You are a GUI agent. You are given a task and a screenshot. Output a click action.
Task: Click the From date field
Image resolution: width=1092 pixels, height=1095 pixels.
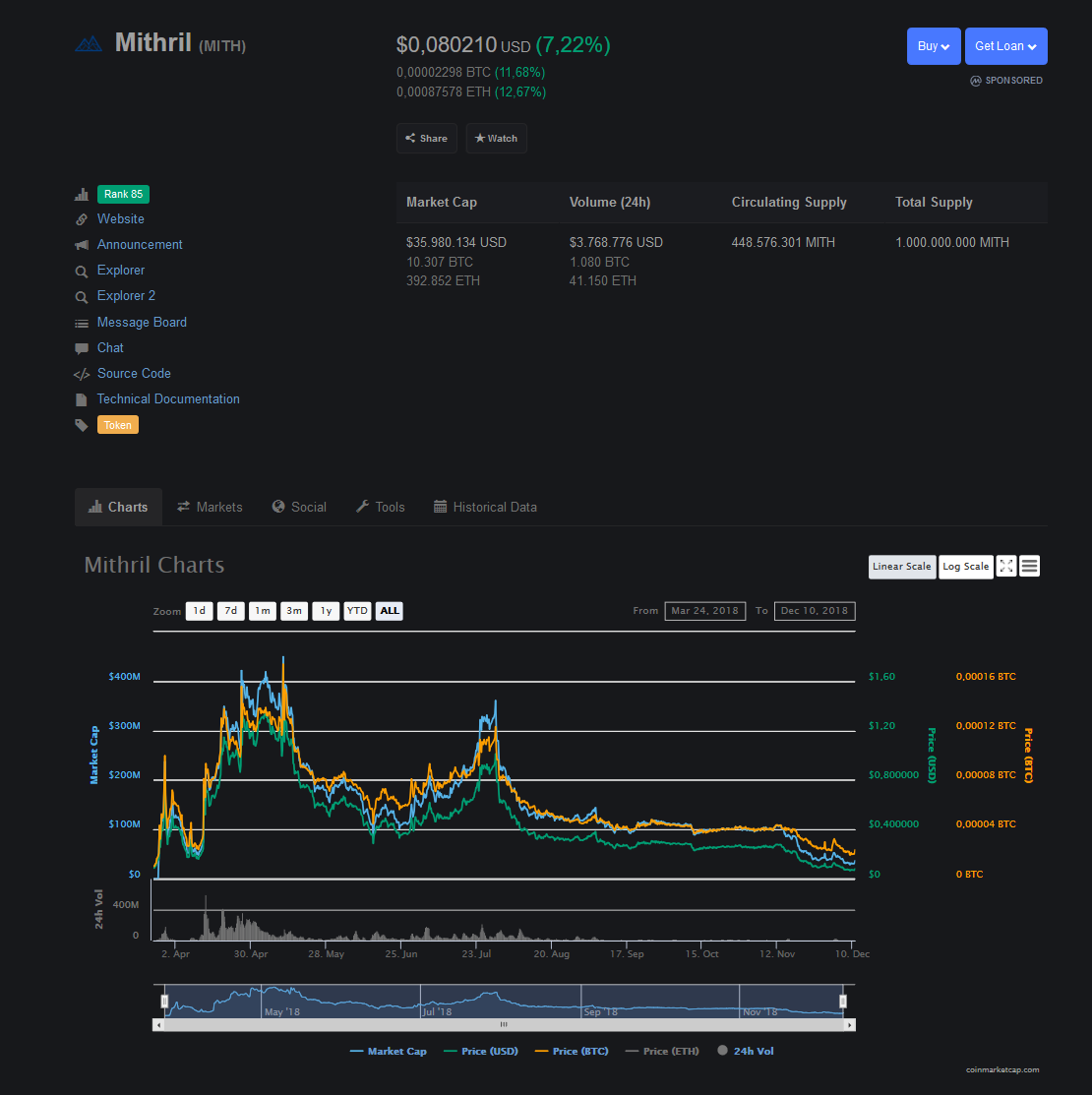coord(704,611)
